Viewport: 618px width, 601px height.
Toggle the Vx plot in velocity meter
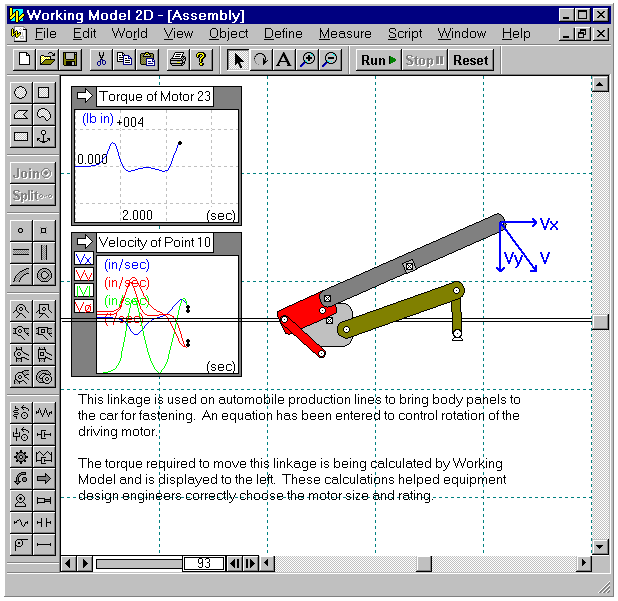[84, 259]
